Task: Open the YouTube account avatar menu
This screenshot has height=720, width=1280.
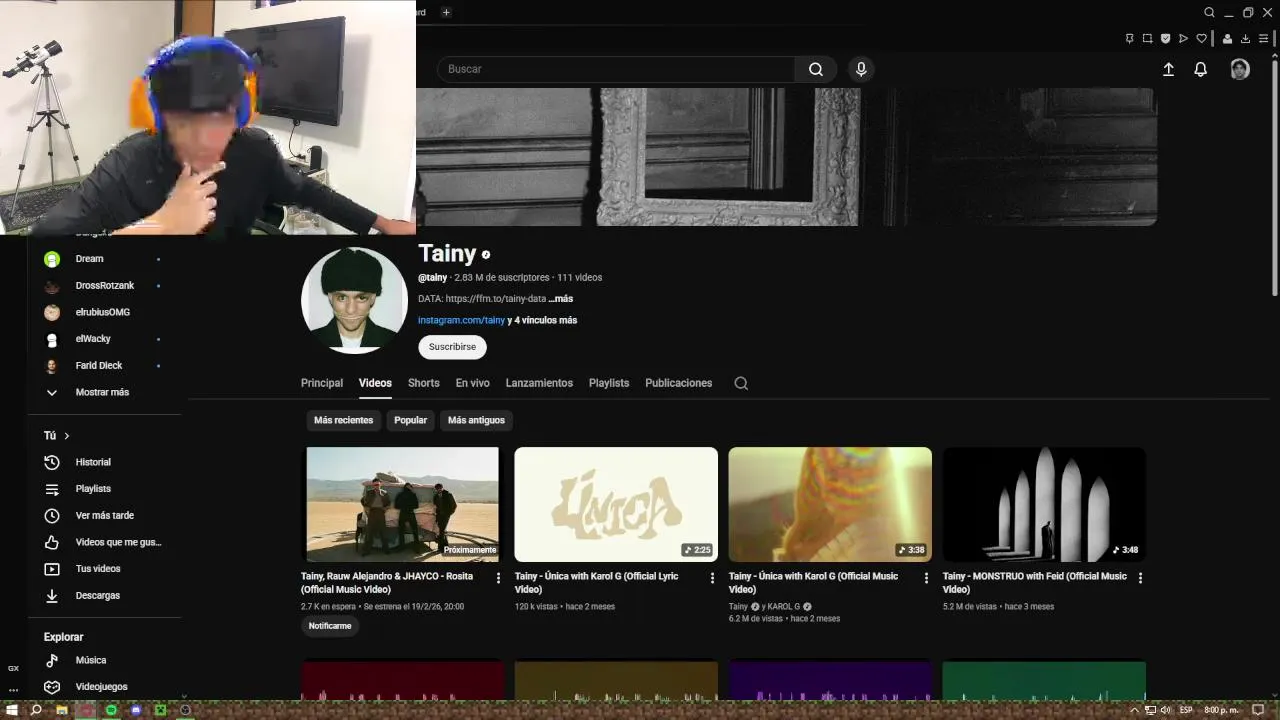Action: click(1240, 69)
